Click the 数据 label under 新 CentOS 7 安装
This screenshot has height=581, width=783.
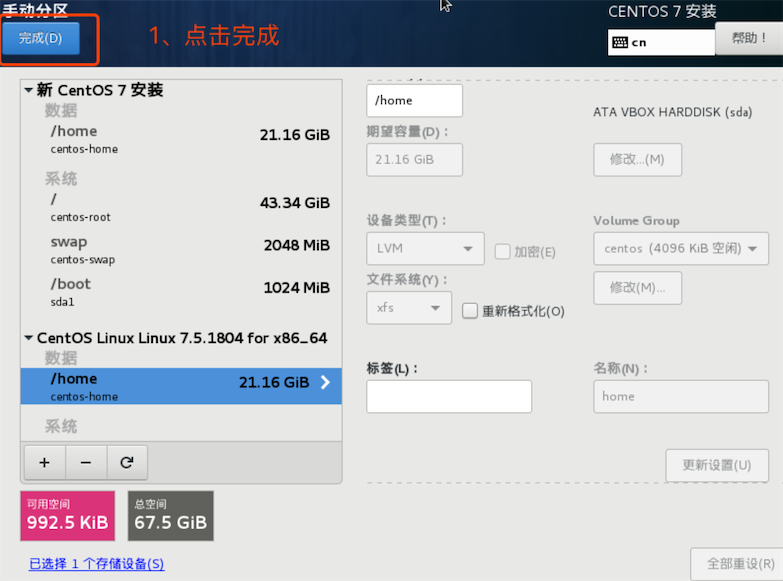(x=61, y=110)
